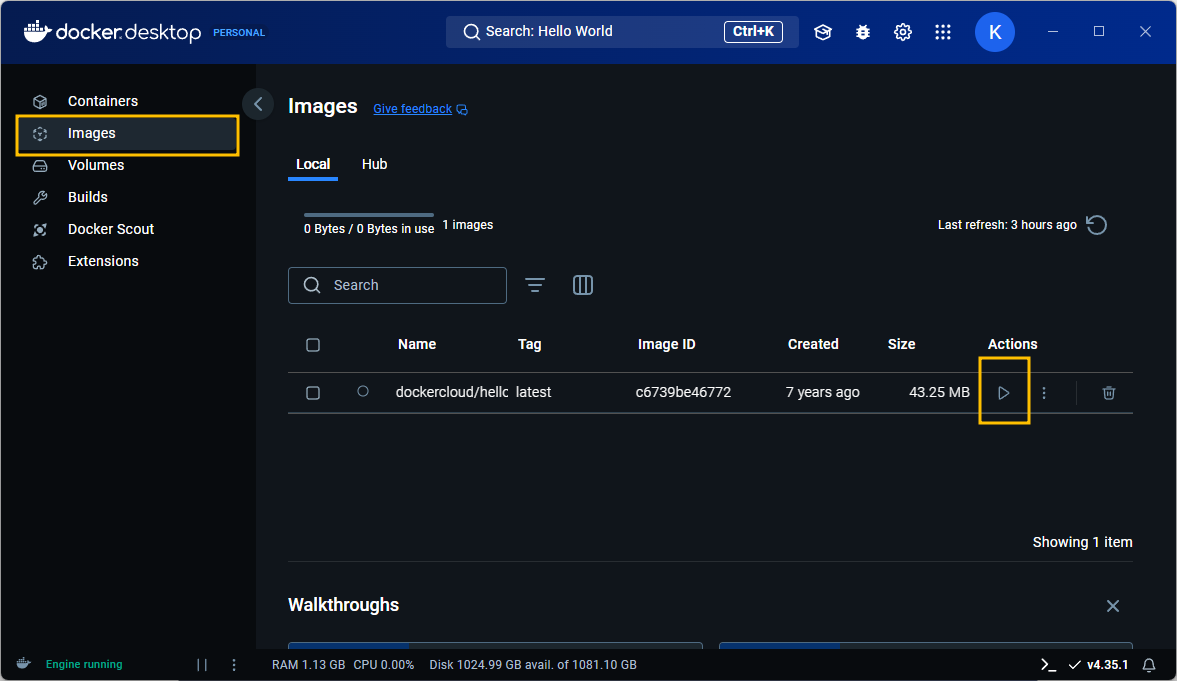Sort by the Tag column header
Screen dimensions: 1177x681
(529, 345)
